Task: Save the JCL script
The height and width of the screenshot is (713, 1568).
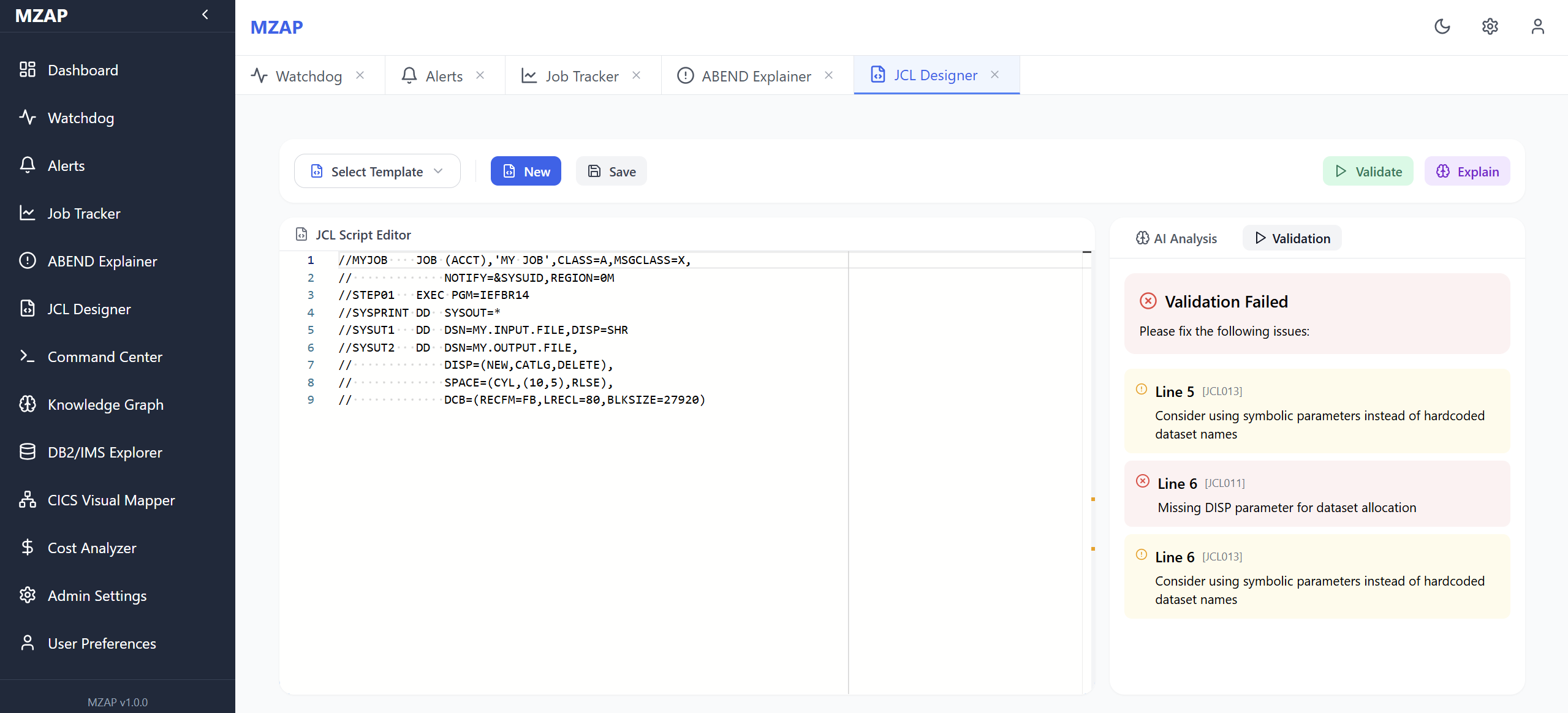Action: click(611, 172)
